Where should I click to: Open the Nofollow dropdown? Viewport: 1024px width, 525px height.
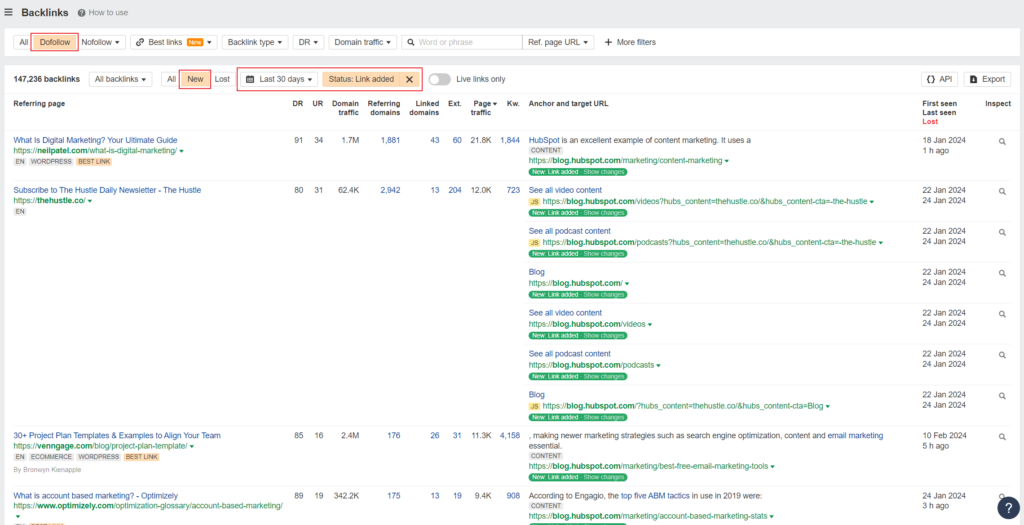click(x=101, y=42)
